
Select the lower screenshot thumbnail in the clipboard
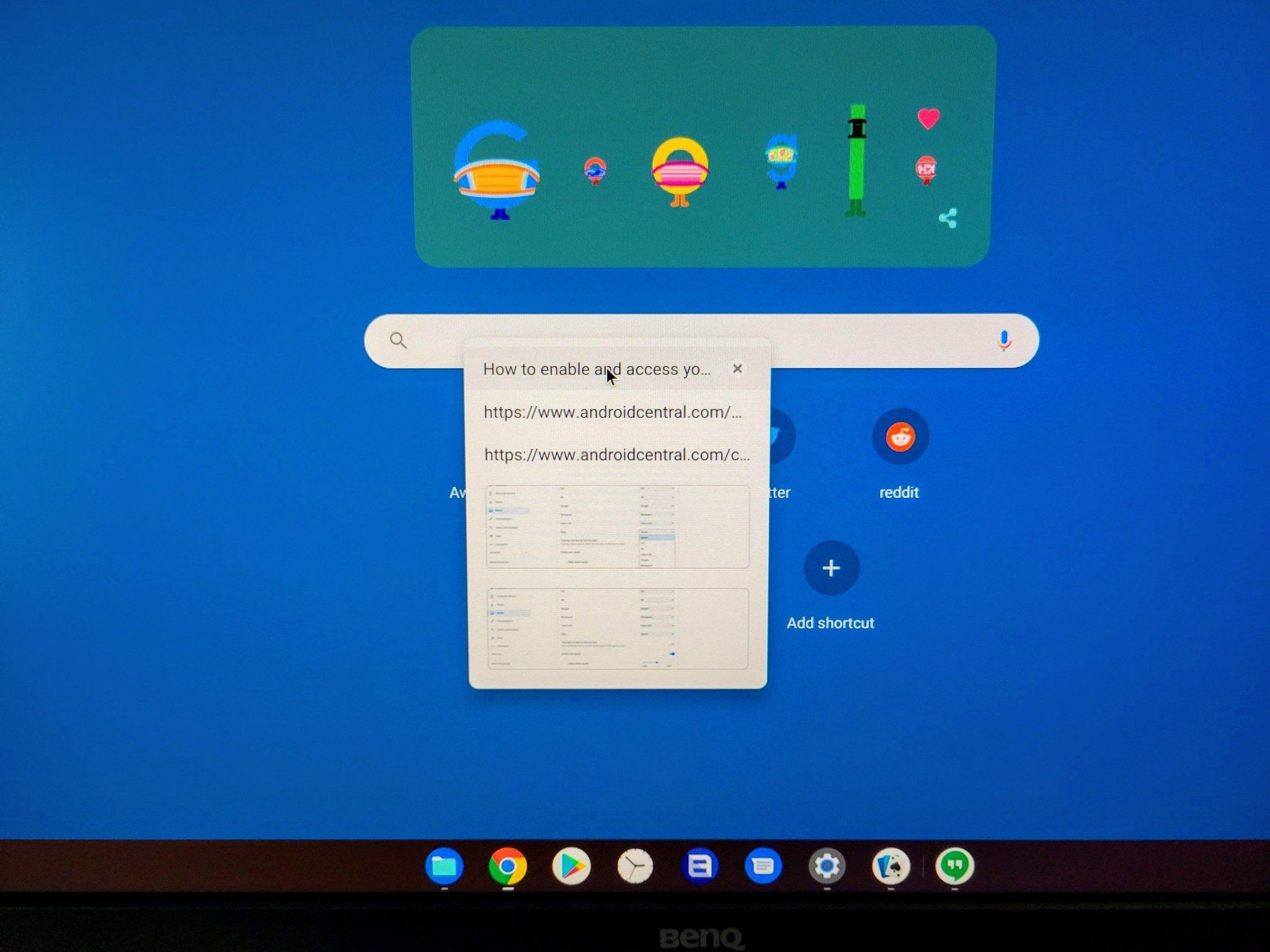(x=618, y=628)
